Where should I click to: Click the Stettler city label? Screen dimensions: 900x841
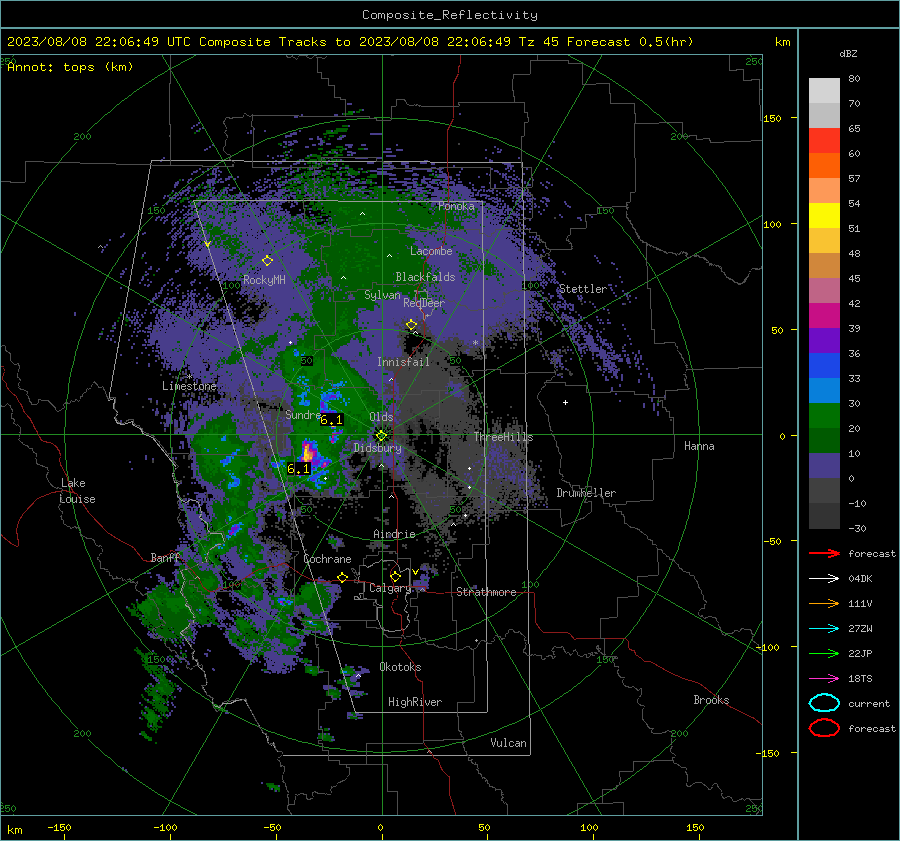[583, 289]
